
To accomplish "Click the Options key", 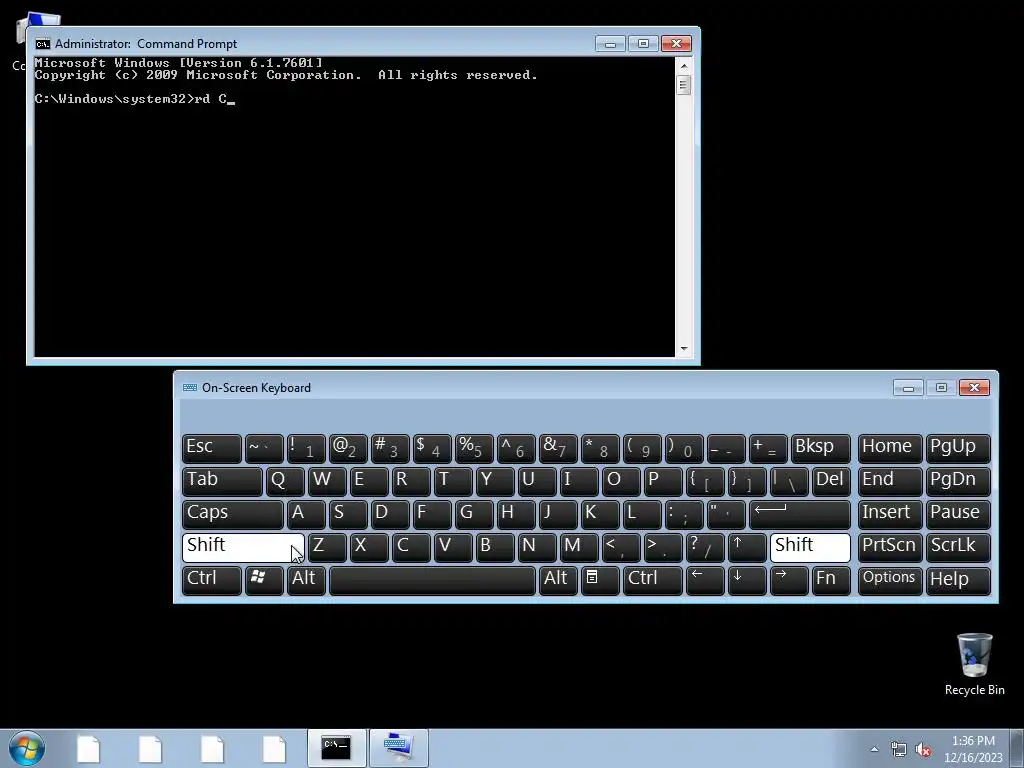I will pyautogui.click(x=889, y=580).
